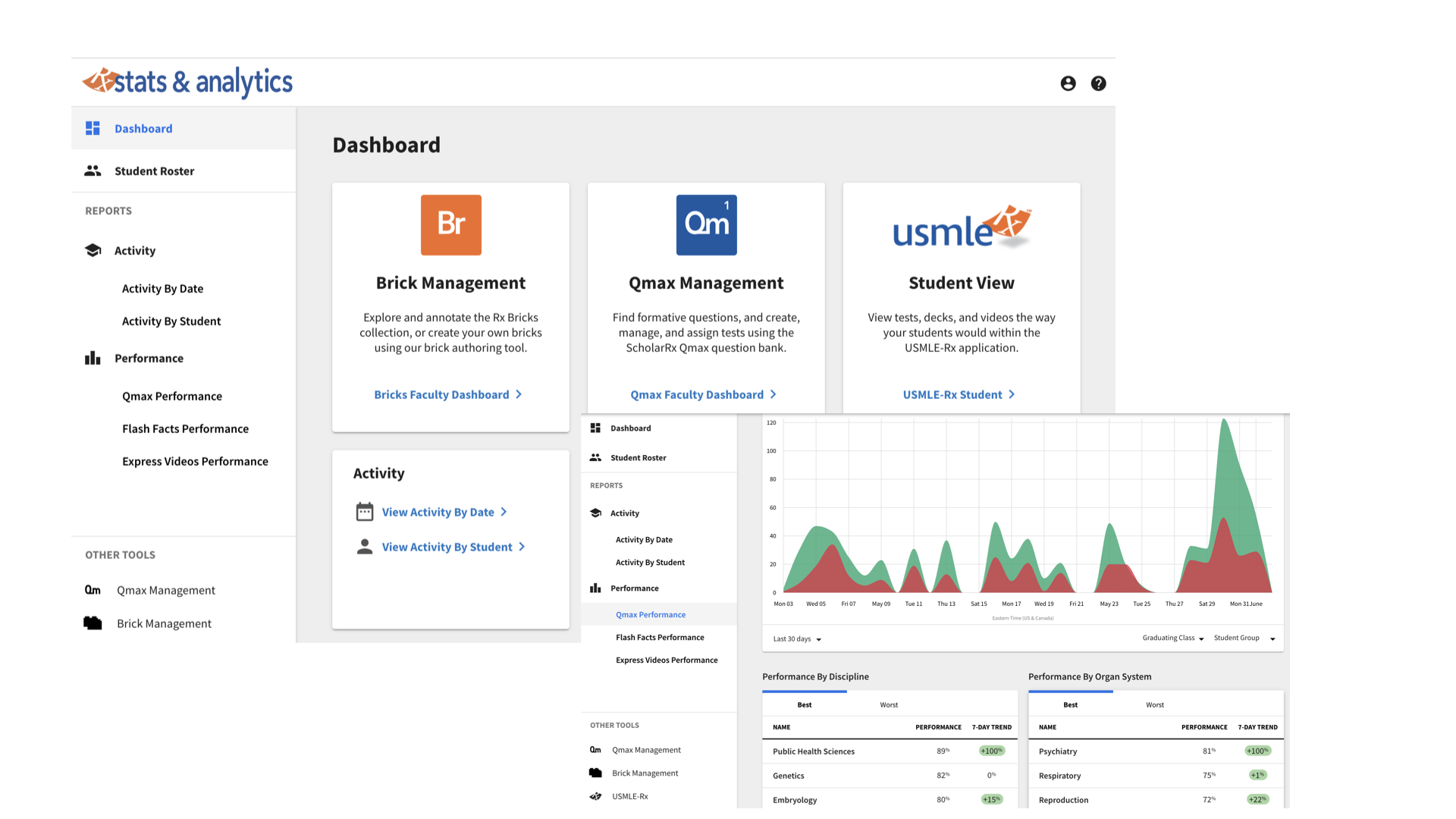
Task: Click 7-DAY TREND header in Discipline table
Action: (992, 727)
